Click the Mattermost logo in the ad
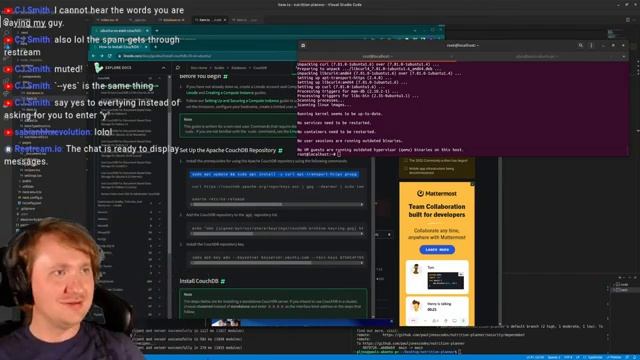Viewport: 640px width, 360px height. coord(437,193)
